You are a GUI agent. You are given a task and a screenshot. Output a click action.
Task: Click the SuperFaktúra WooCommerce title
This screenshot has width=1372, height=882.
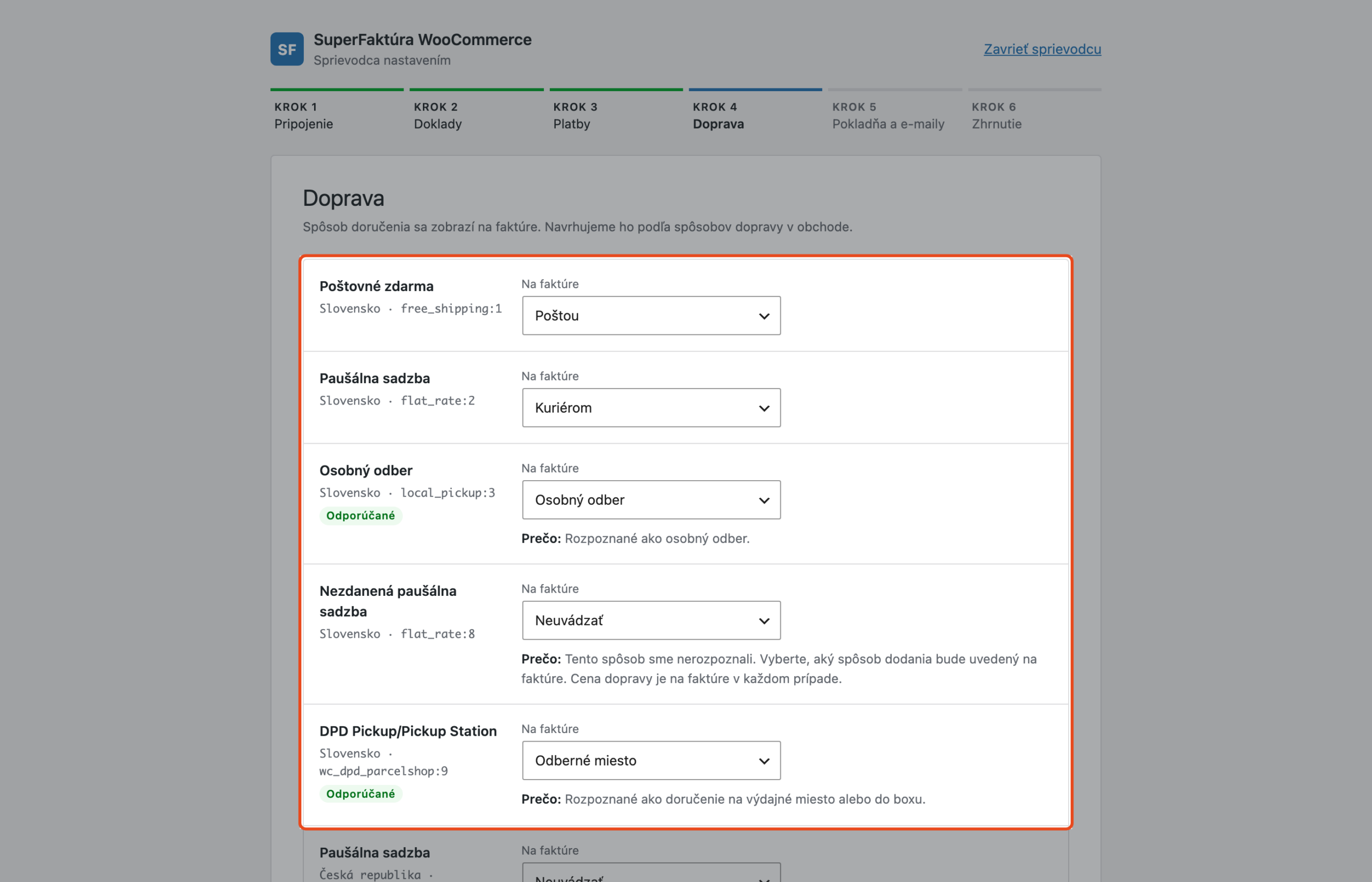point(423,40)
